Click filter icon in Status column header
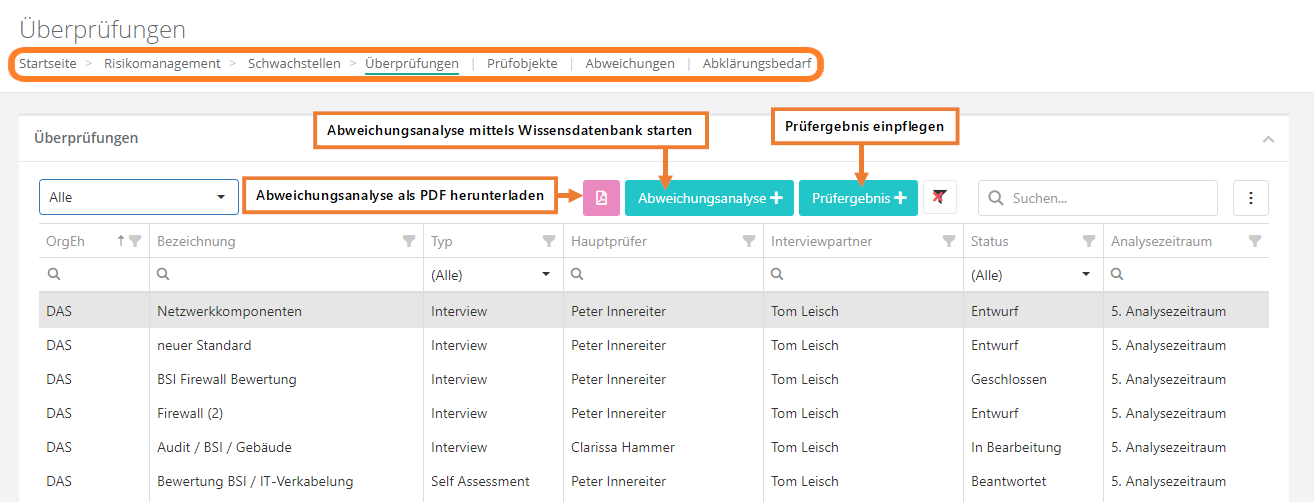1314x502 pixels. [x=1088, y=241]
